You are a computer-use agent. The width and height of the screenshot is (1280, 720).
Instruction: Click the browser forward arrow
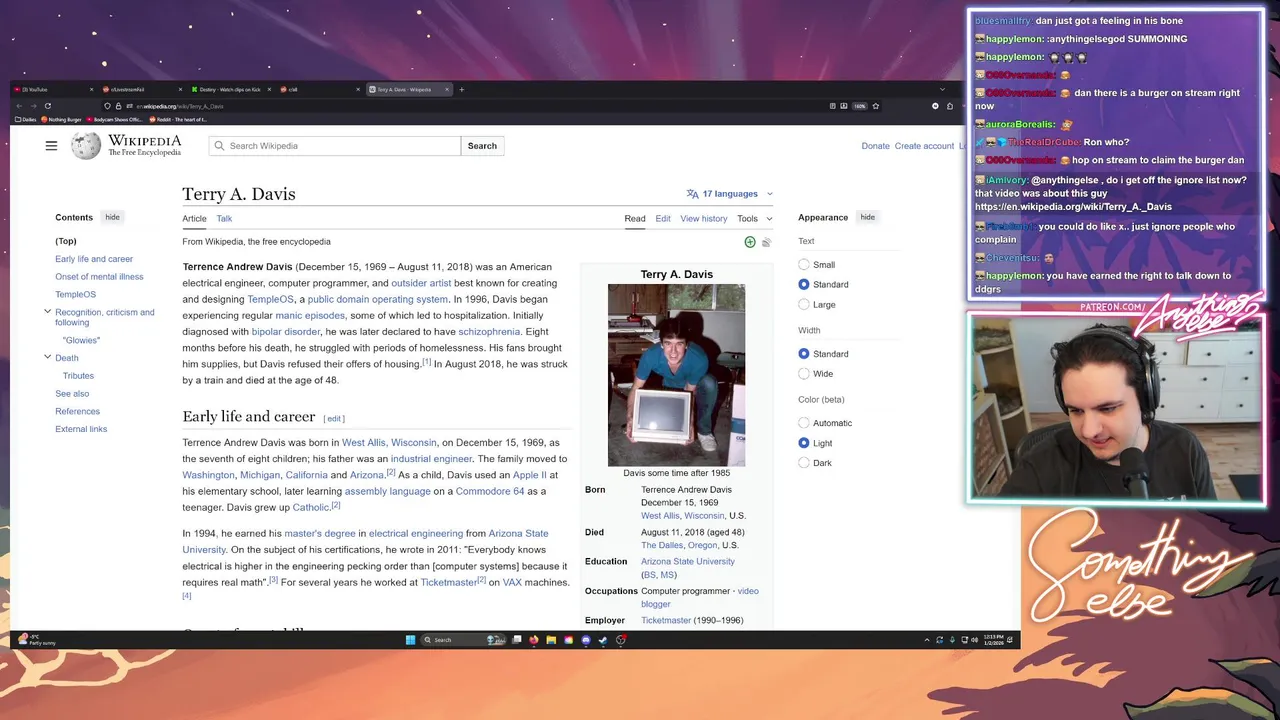point(33,106)
